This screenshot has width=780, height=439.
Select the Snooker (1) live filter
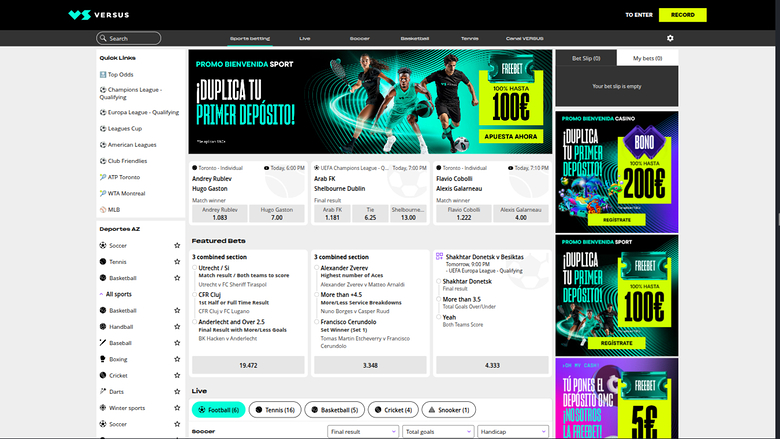click(x=449, y=409)
